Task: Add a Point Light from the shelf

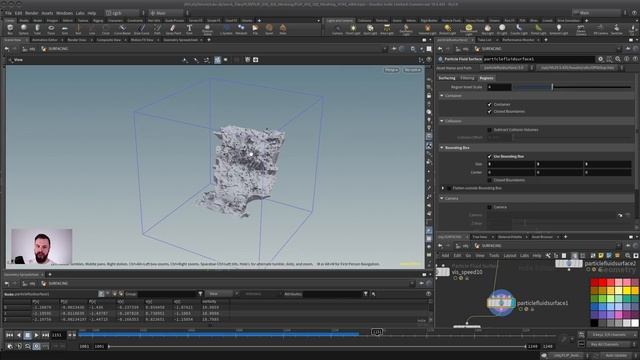Action: point(353,29)
